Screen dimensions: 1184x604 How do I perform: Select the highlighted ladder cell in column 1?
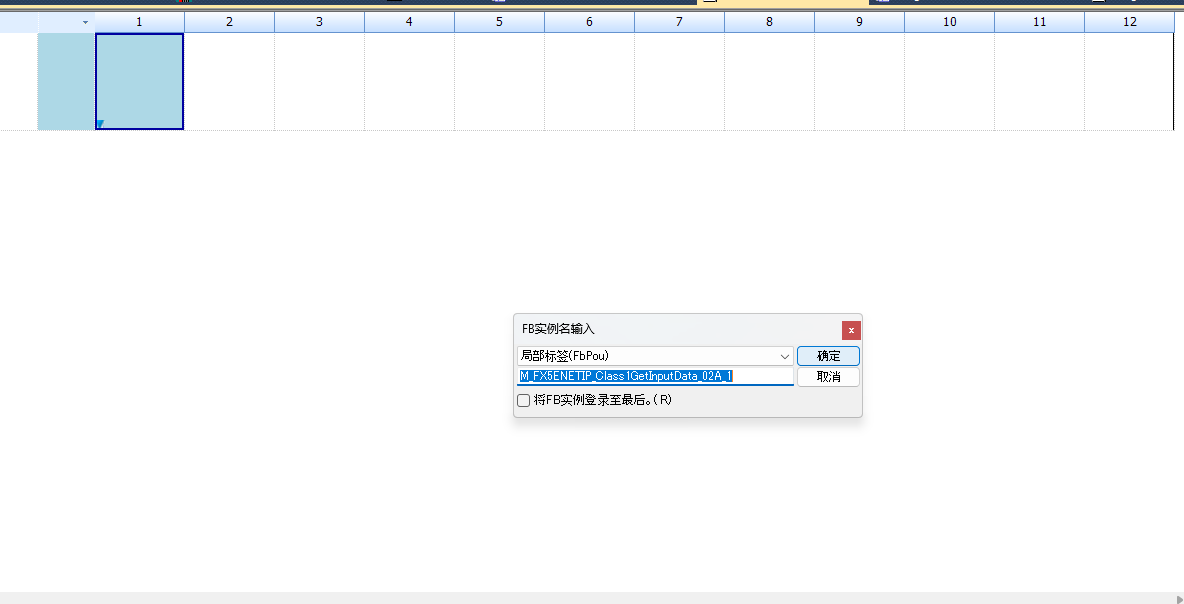tap(139, 82)
